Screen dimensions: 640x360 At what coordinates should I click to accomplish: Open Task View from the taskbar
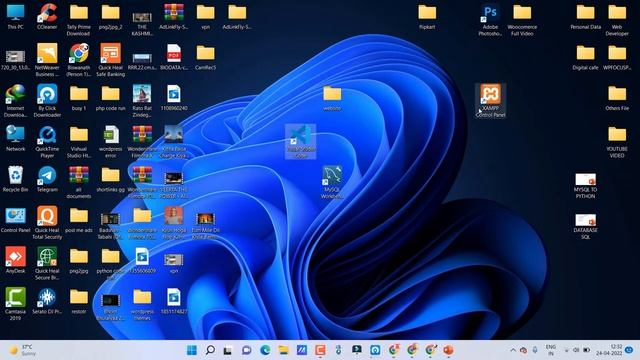click(228, 350)
